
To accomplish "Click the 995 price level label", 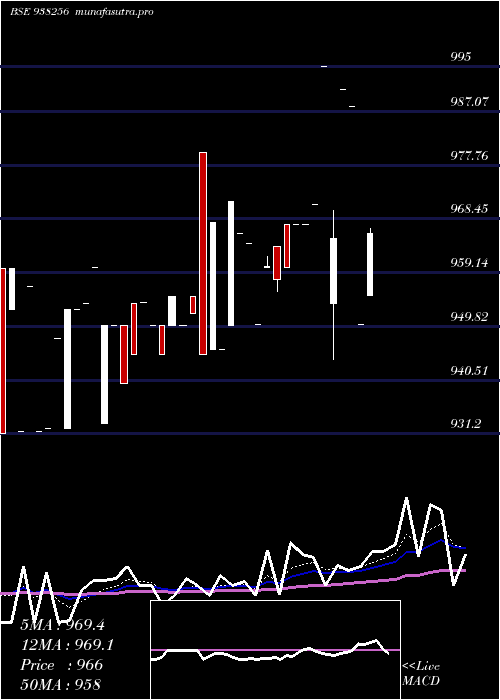I will pyautogui.click(x=461, y=57).
